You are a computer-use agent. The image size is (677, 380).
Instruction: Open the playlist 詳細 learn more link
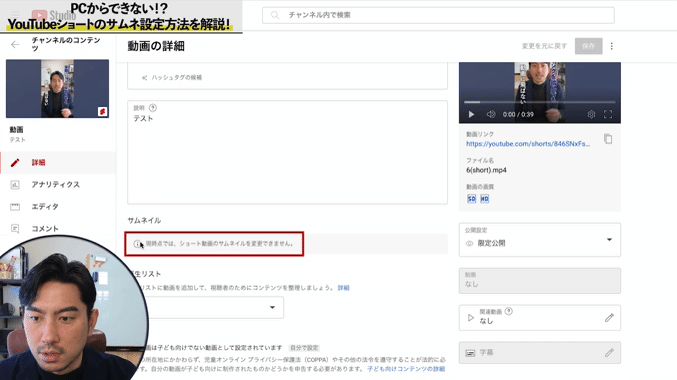point(344,288)
